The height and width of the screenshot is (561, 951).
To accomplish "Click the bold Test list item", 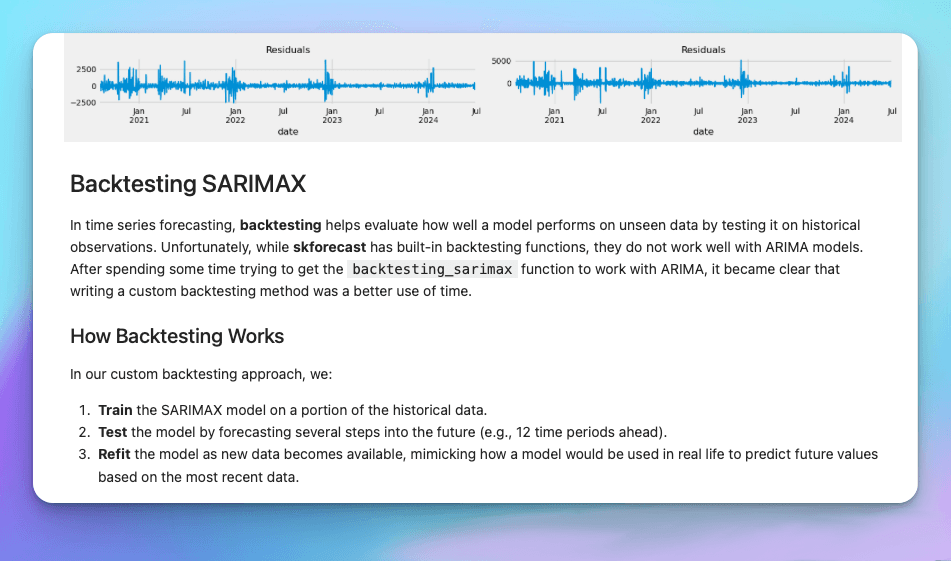I will 112,432.
